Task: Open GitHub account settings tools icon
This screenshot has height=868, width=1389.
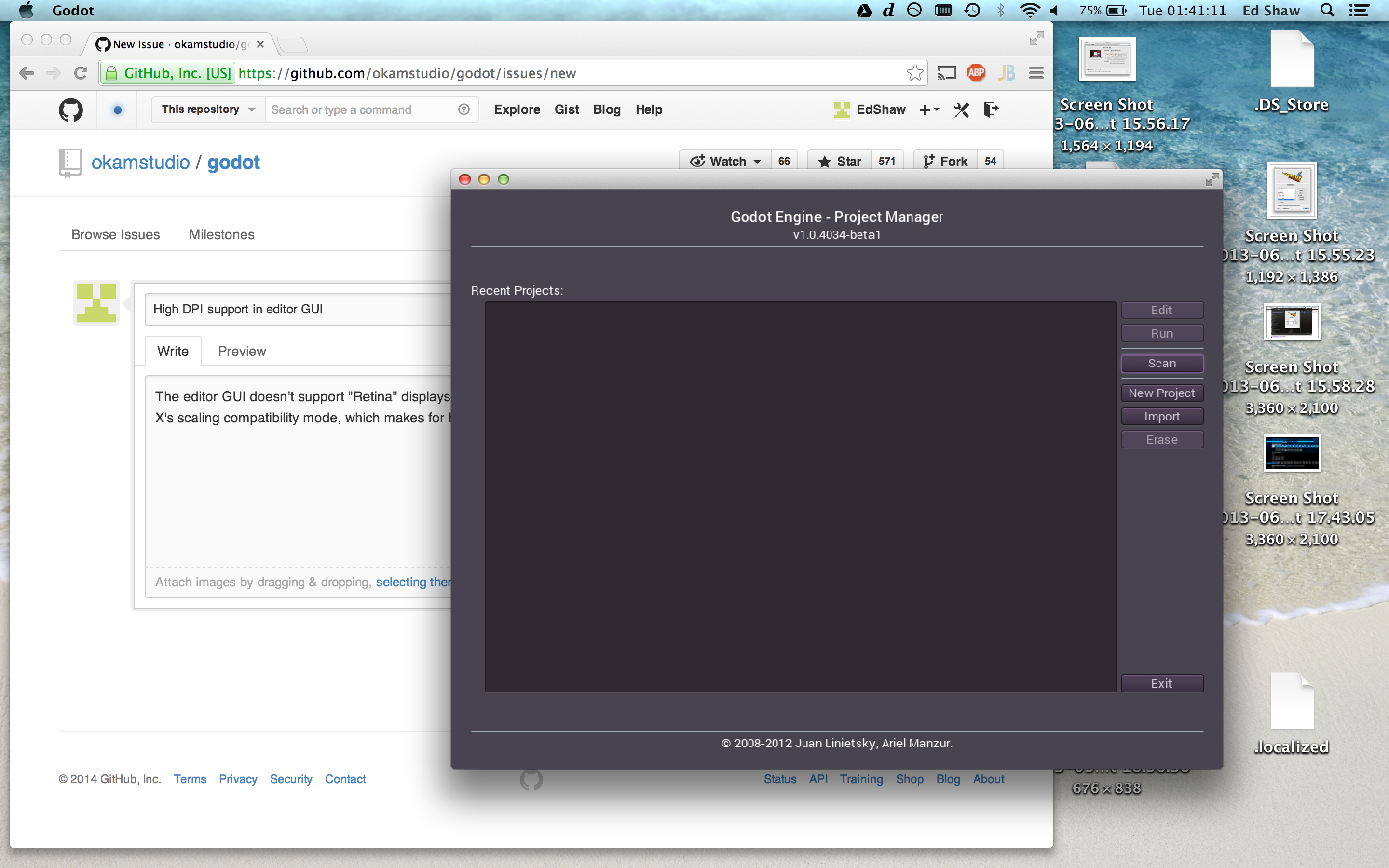Action: point(961,109)
